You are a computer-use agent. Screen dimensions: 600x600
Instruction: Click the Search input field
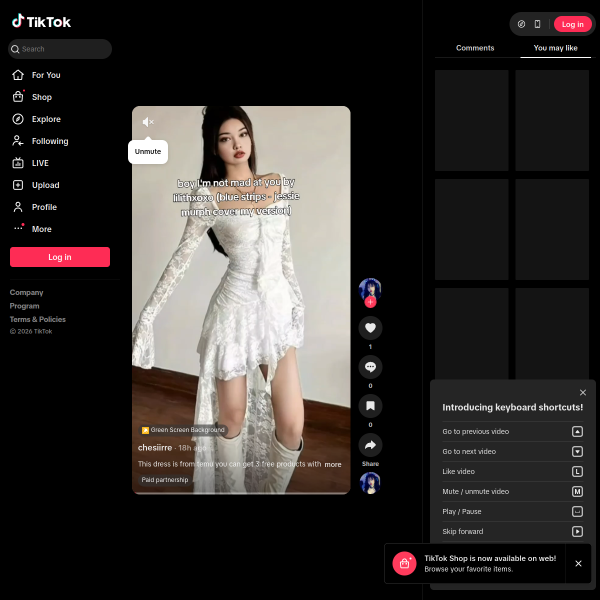60,49
